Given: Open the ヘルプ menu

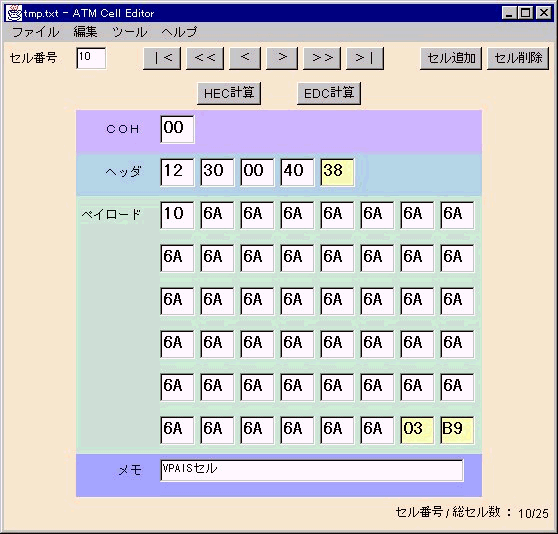Looking at the screenshot, I should (x=179, y=32).
